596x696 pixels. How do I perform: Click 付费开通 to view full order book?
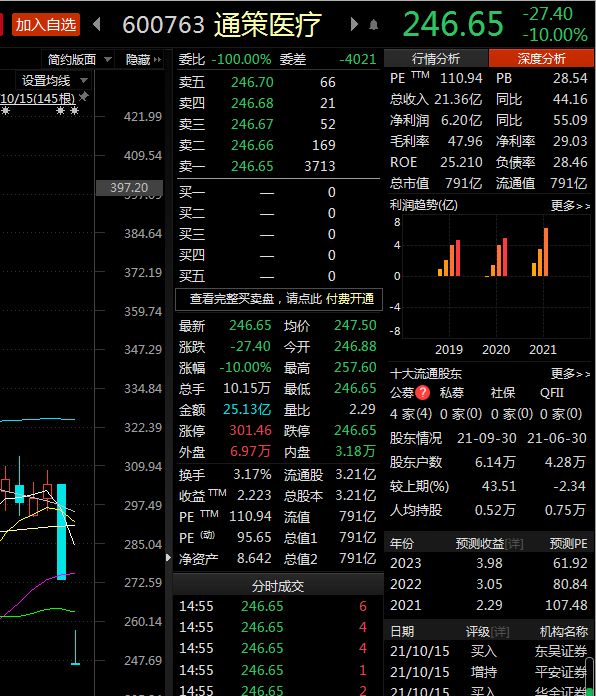[350, 299]
